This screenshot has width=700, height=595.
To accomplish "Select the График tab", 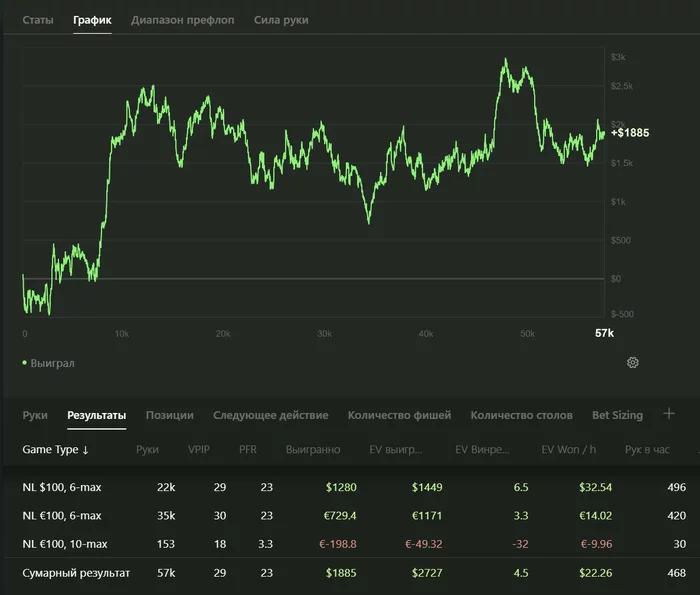I will 92,20.
